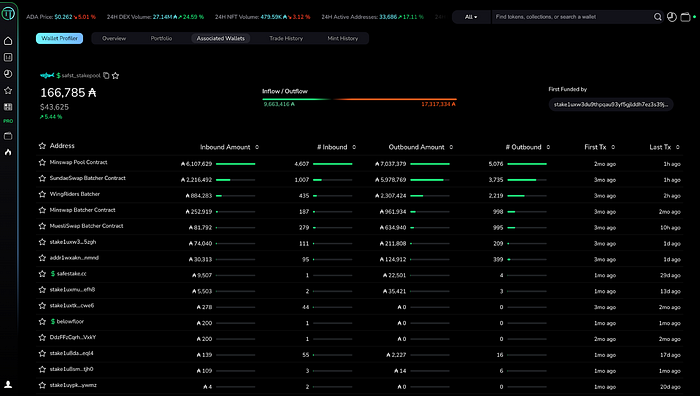Open the pie chart icon in top bar
Viewport: 700px width, 396px height.
[671, 17]
